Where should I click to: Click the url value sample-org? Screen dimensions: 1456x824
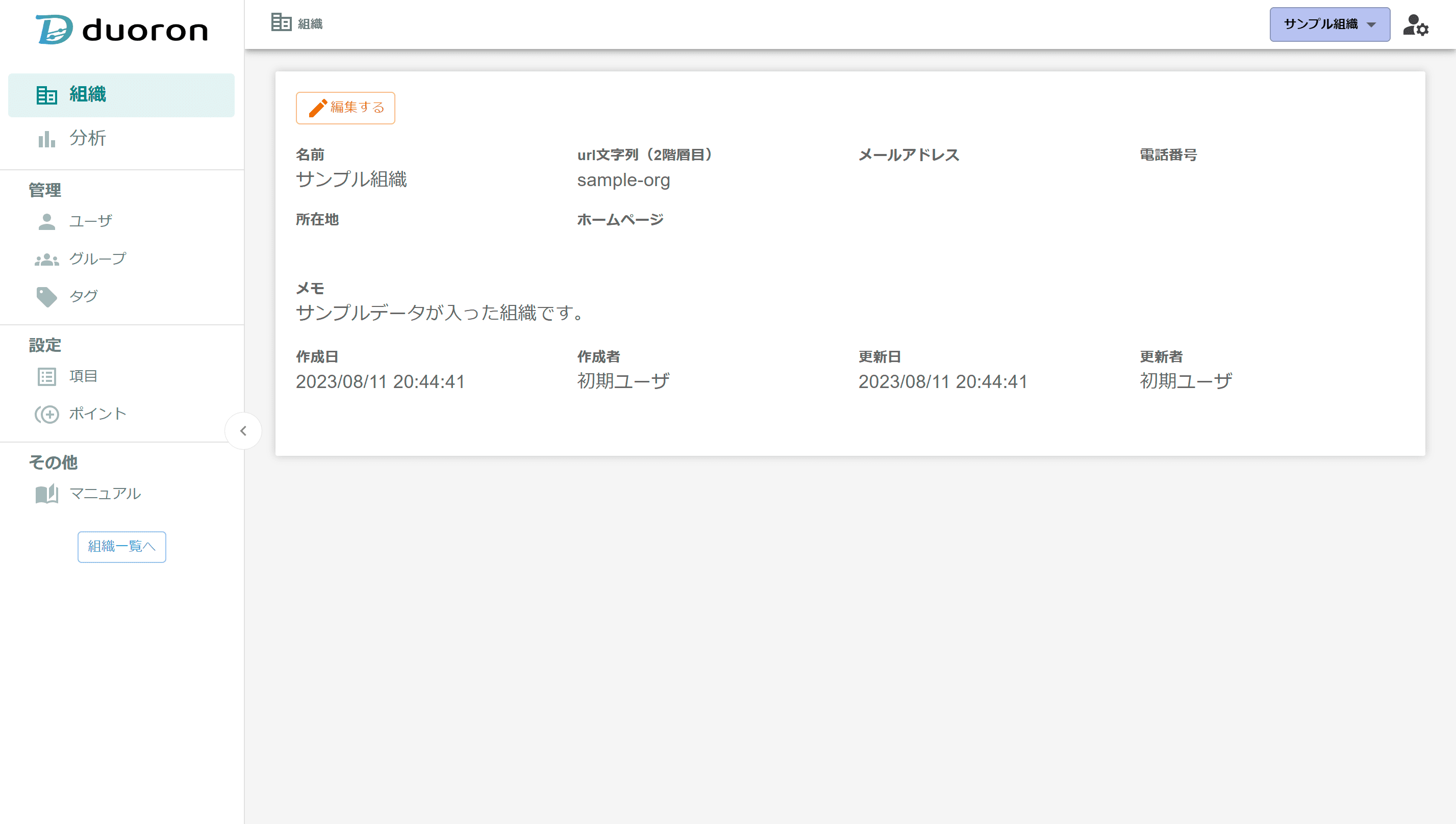[623, 181]
